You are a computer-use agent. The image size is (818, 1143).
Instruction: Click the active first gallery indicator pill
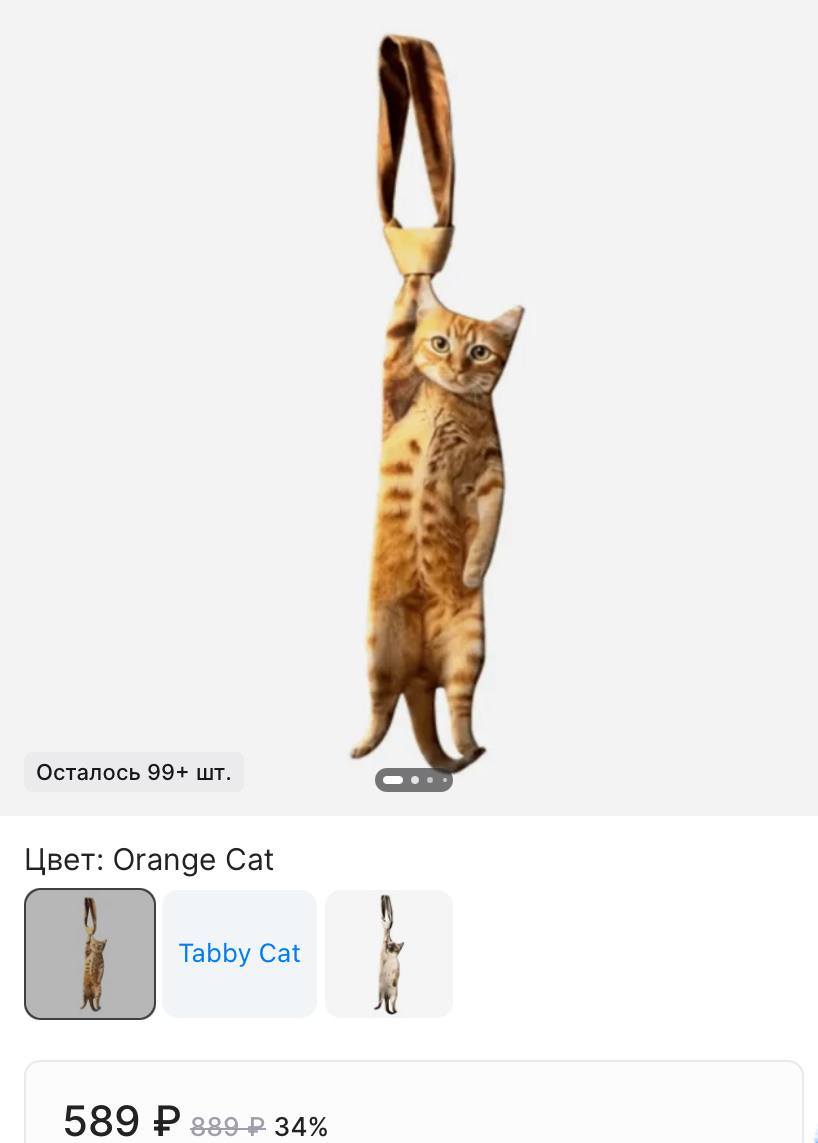pos(393,780)
